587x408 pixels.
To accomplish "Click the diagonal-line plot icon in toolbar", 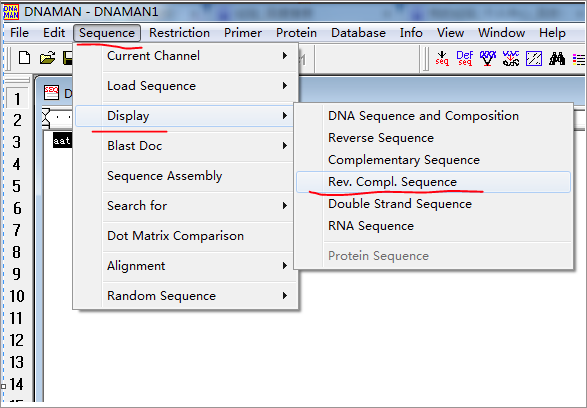I will (x=534, y=58).
